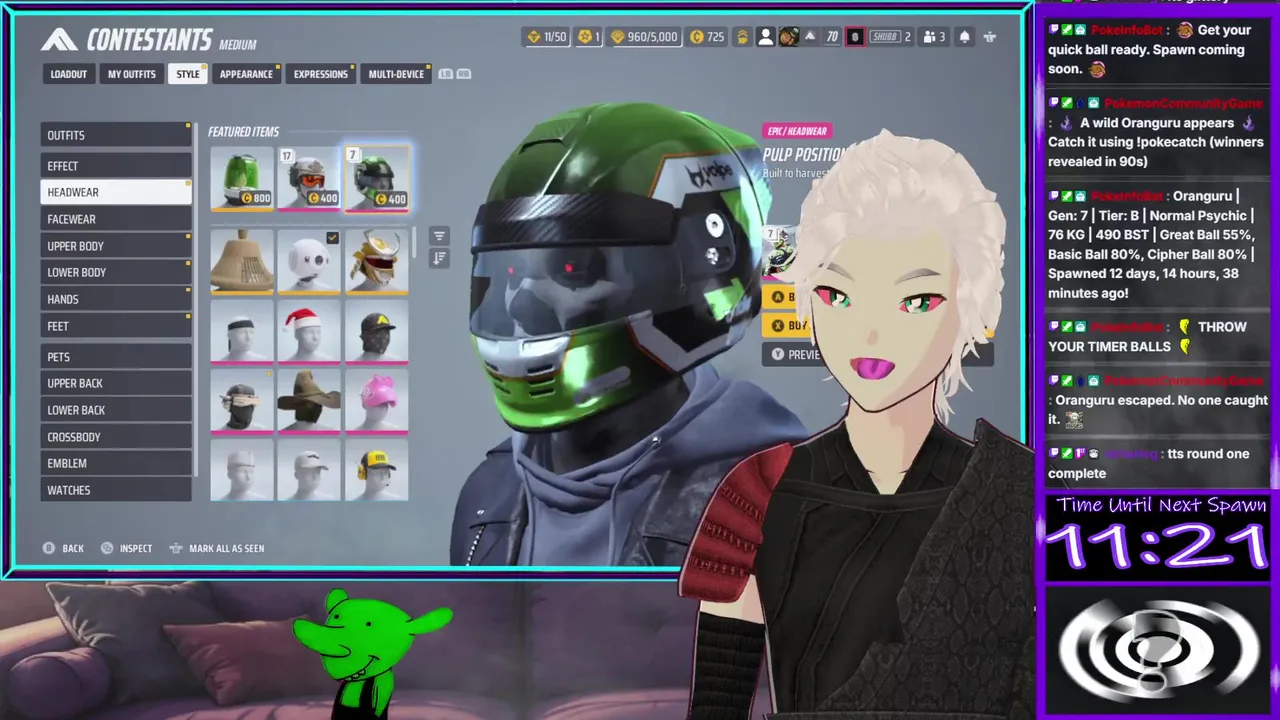This screenshot has width=1280, height=720.
Task: Open the red-bordered sponsor emblem icon
Action: [854, 37]
